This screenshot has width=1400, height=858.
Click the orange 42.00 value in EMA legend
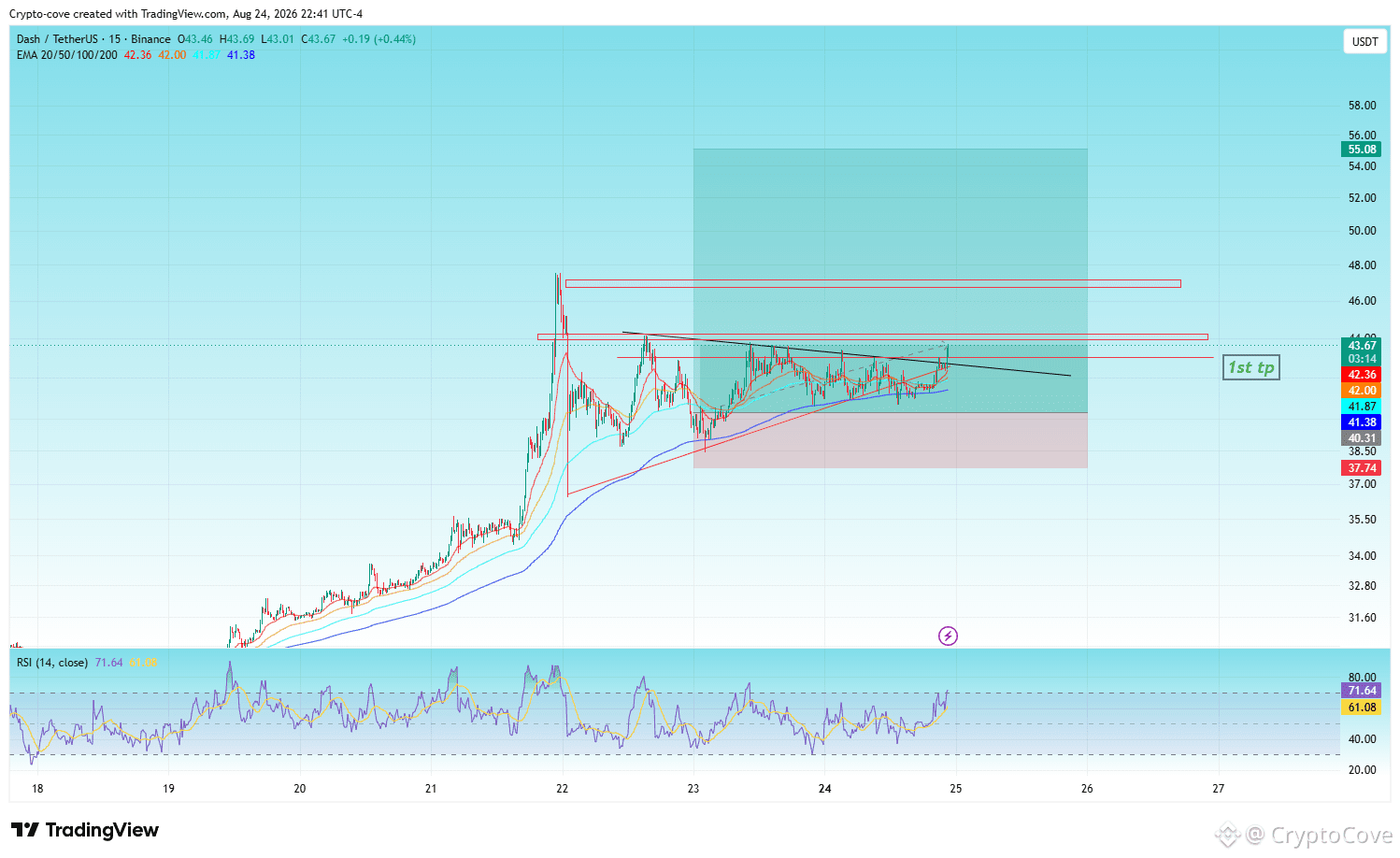pyautogui.click(x=172, y=55)
